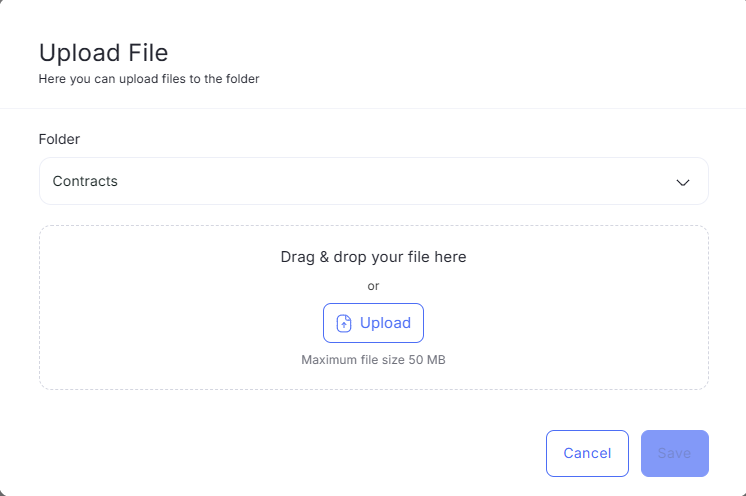Click the file-arrow icon inside Upload button
The width and height of the screenshot is (746, 496).
[x=344, y=323]
